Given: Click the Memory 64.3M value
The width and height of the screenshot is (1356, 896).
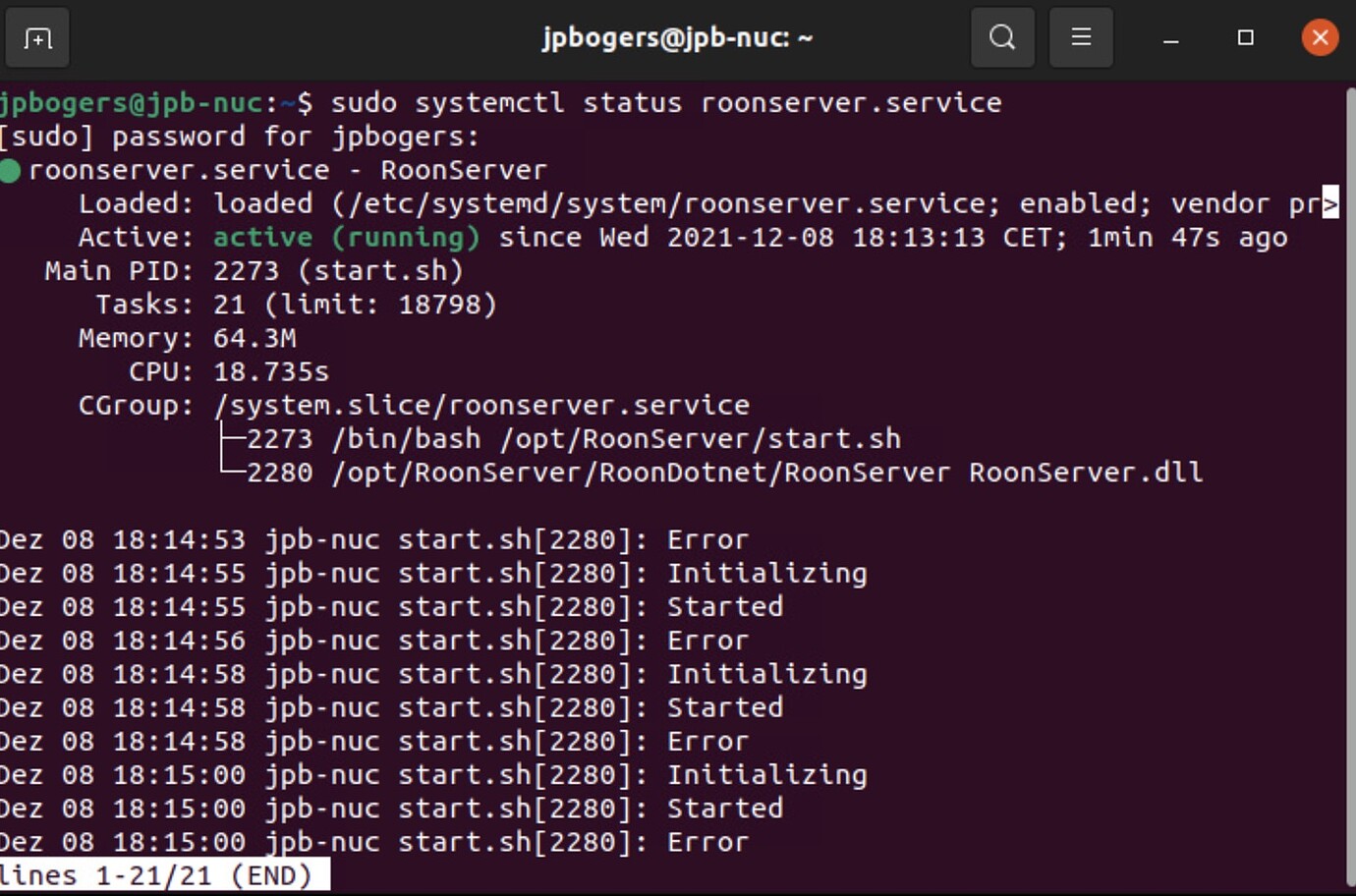Looking at the screenshot, I should click(254, 339).
